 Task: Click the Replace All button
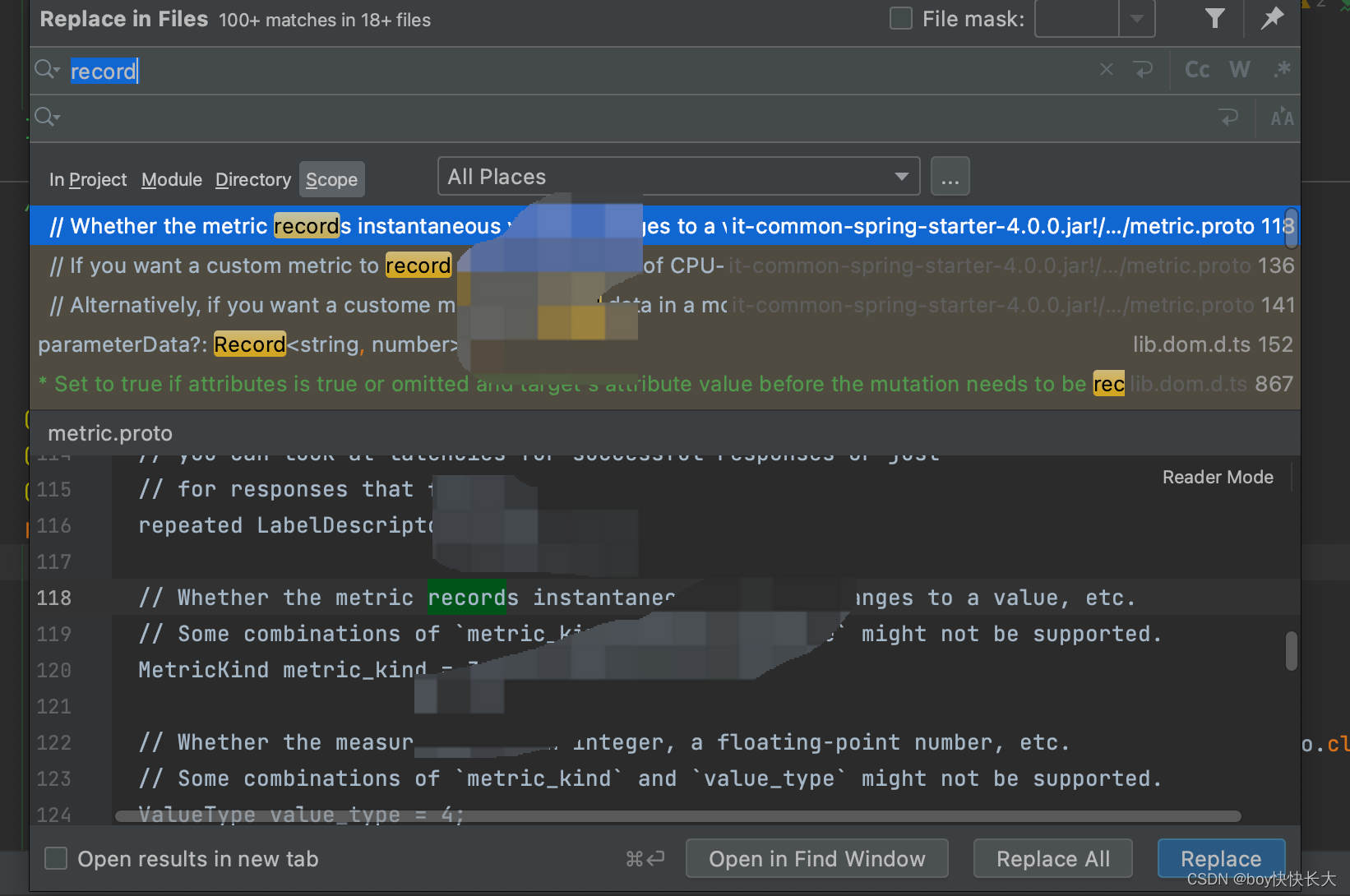(x=1052, y=858)
